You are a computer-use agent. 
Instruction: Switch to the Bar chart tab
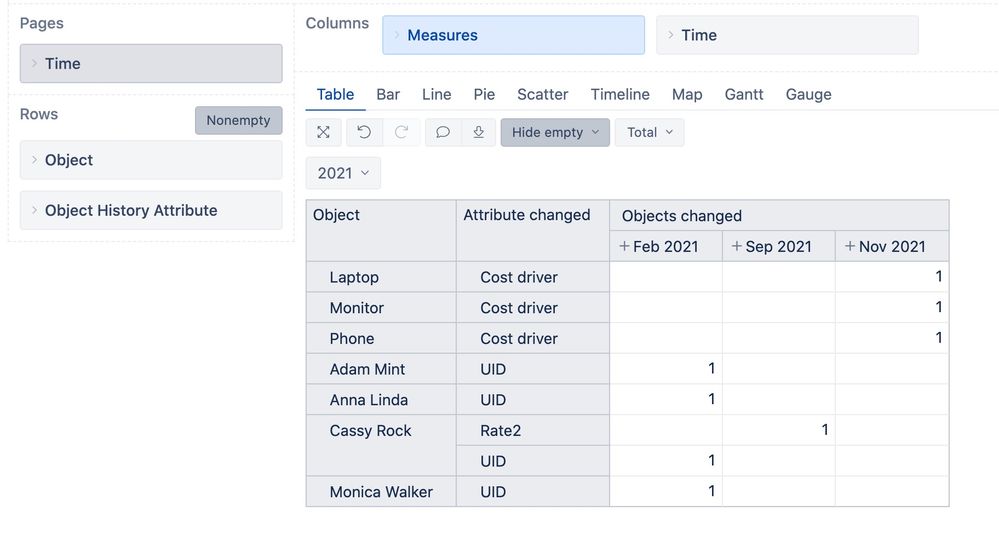(388, 94)
